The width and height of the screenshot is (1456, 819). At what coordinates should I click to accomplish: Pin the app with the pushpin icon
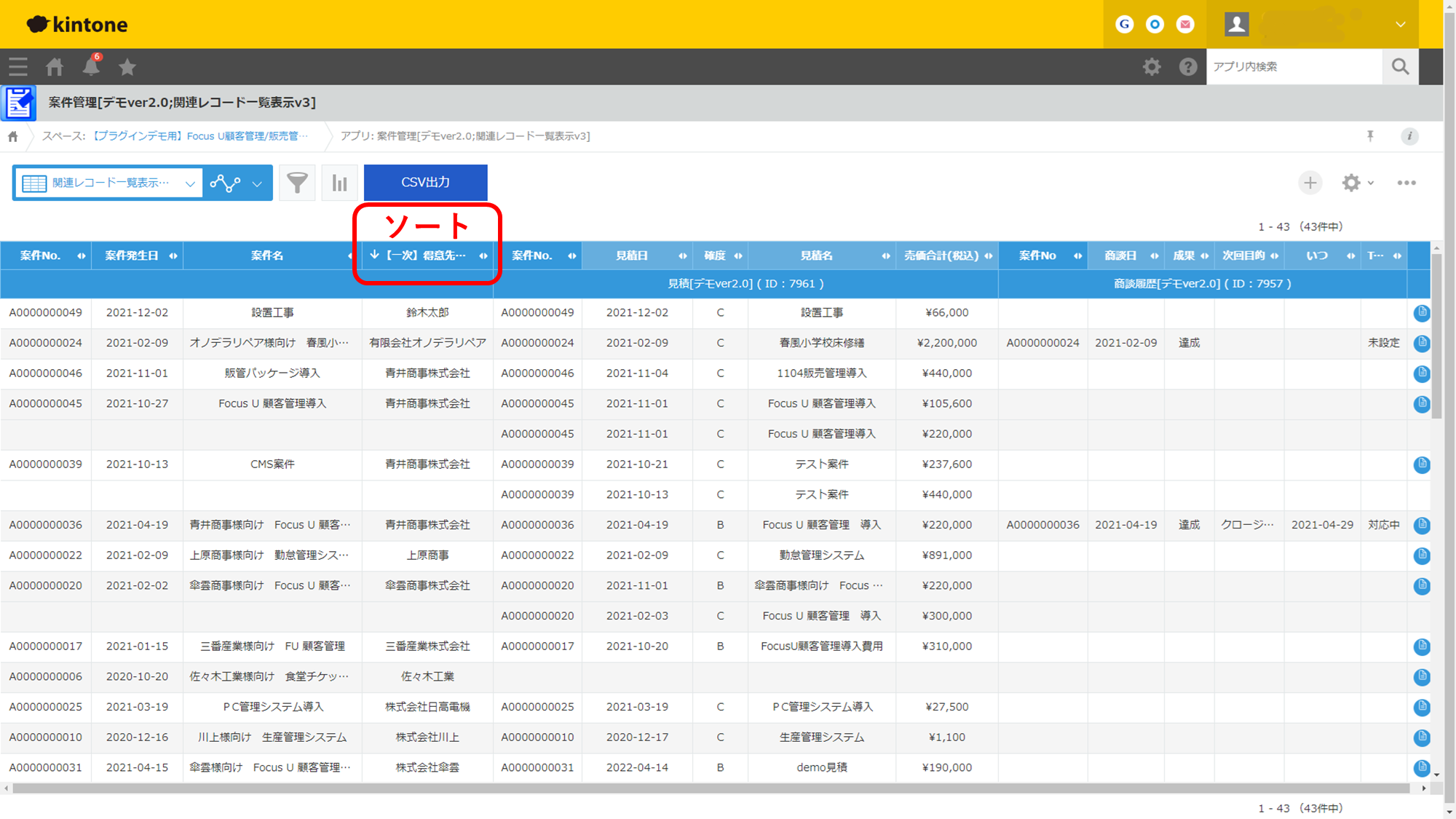pyautogui.click(x=1370, y=136)
